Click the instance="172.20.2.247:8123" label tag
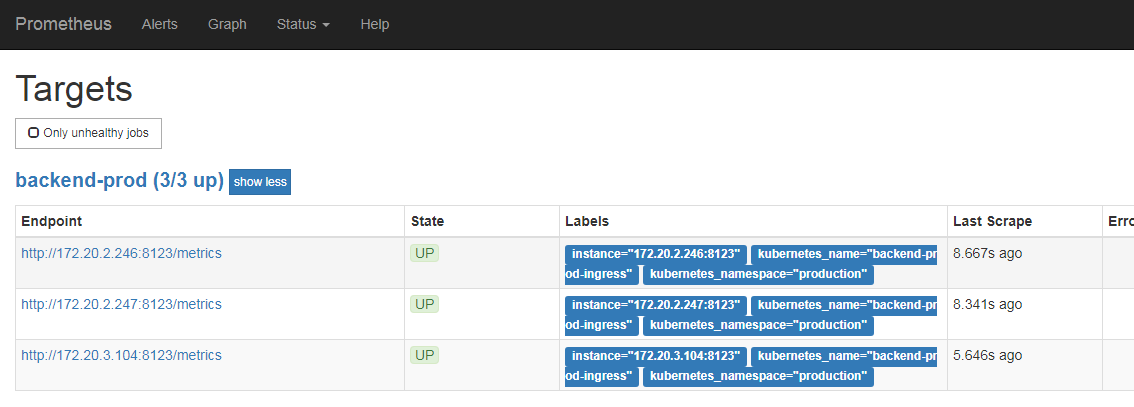 tap(656, 305)
